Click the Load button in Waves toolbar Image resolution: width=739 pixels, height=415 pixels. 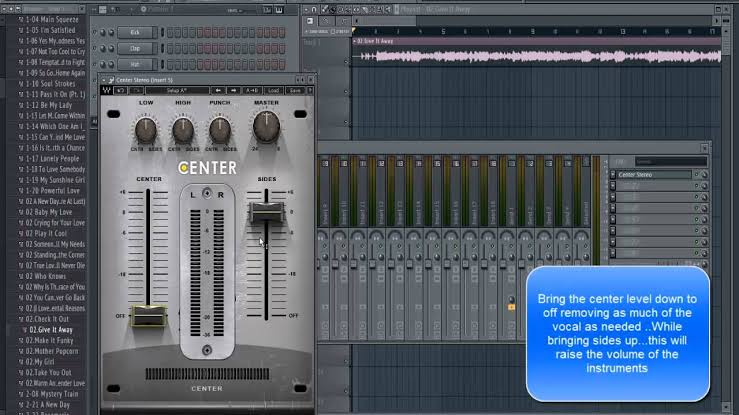[x=273, y=90]
